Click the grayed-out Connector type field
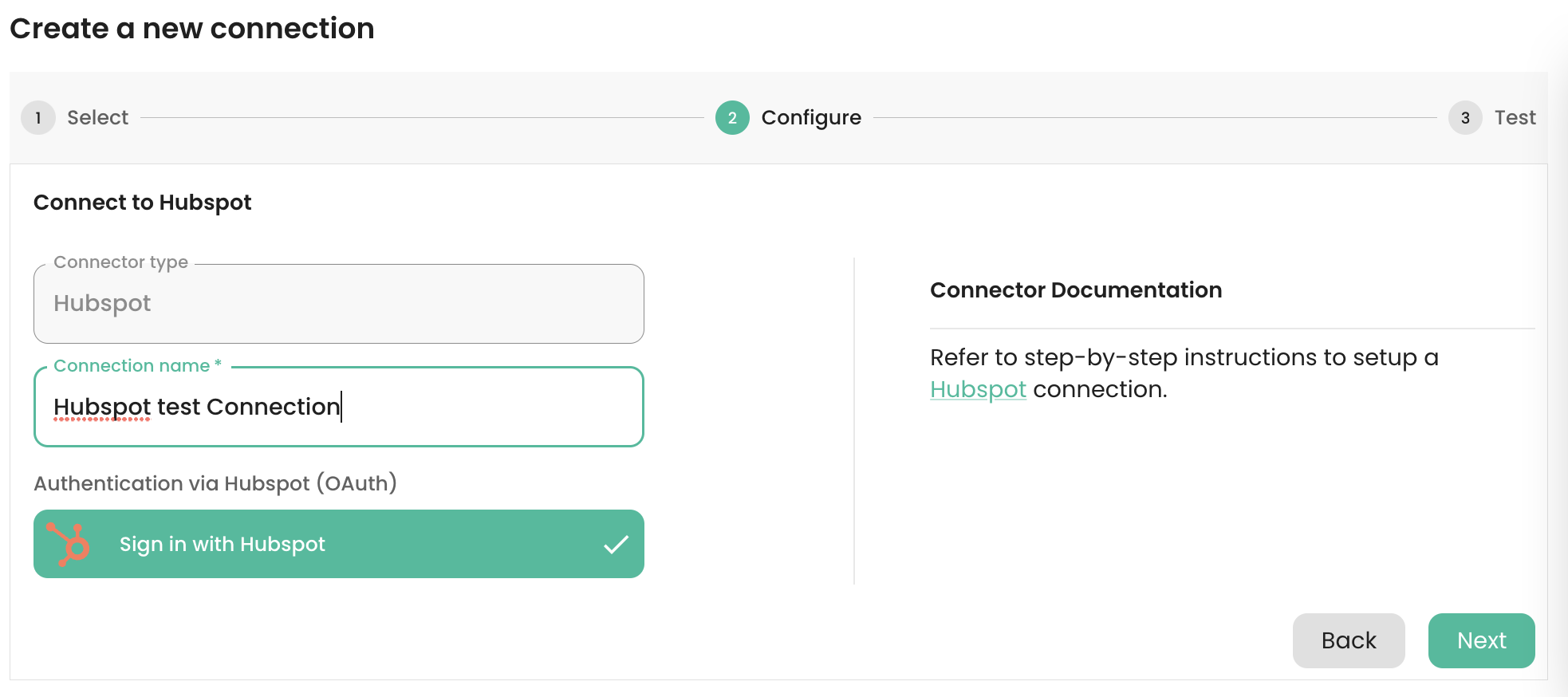 (x=338, y=303)
